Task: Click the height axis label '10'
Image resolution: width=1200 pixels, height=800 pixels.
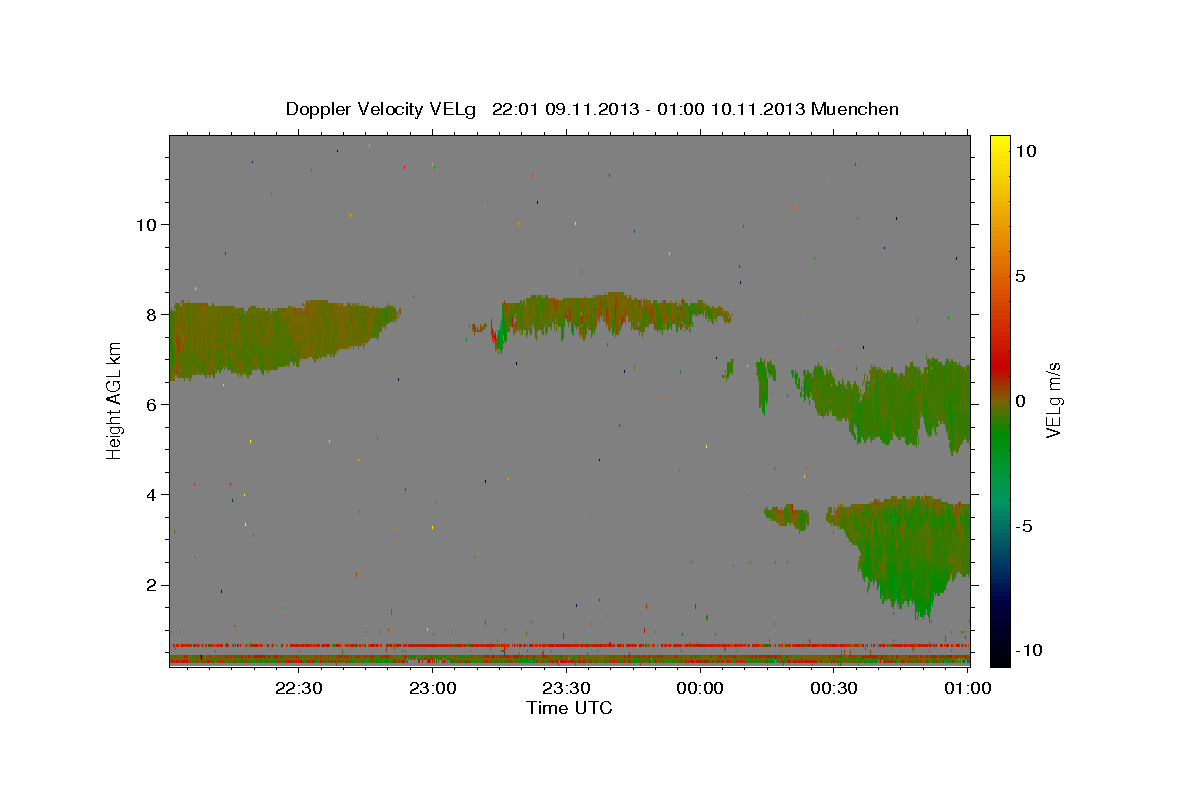Action: 146,224
